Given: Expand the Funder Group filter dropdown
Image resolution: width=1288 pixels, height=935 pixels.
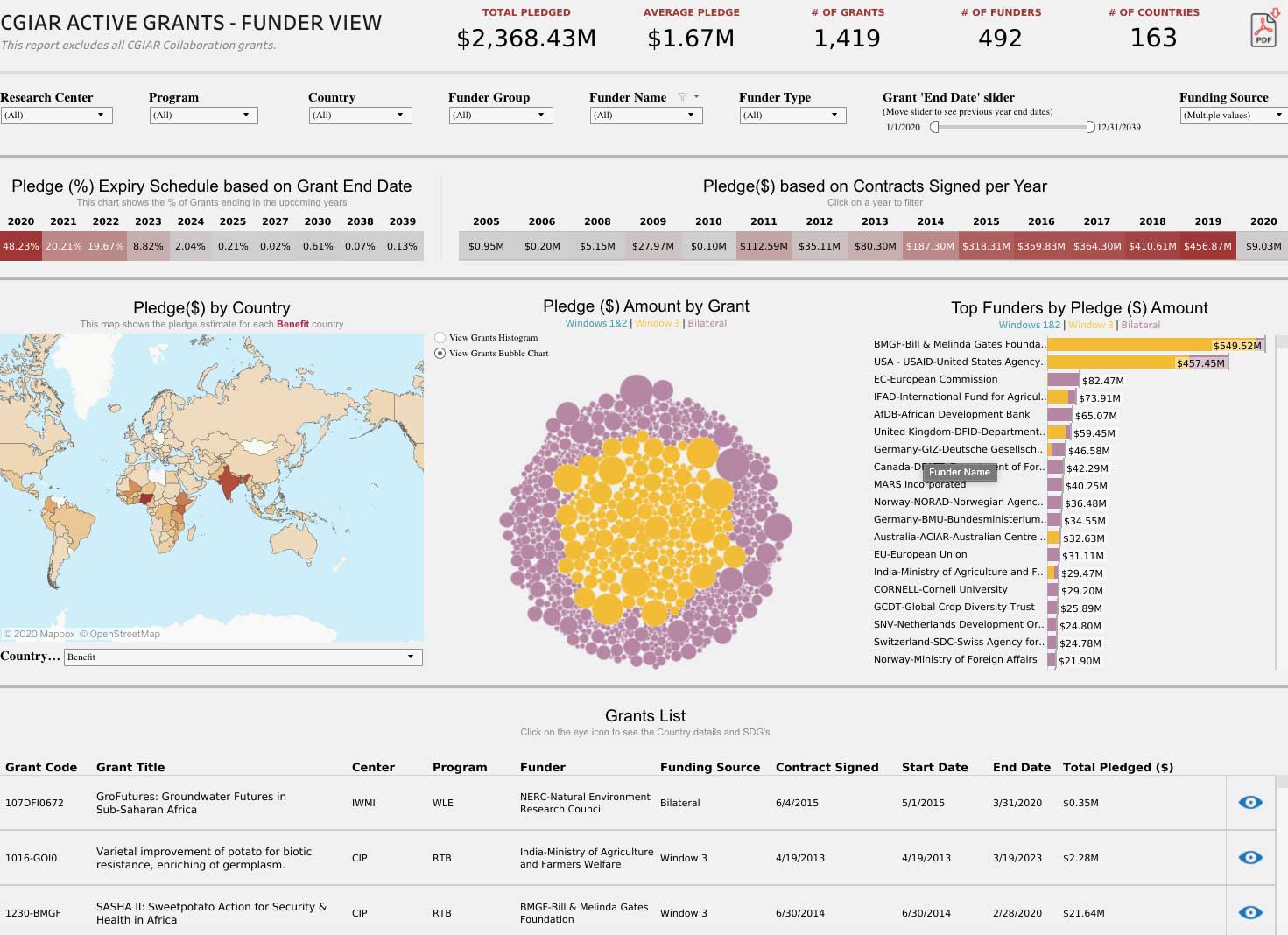Looking at the screenshot, I should (500, 115).
